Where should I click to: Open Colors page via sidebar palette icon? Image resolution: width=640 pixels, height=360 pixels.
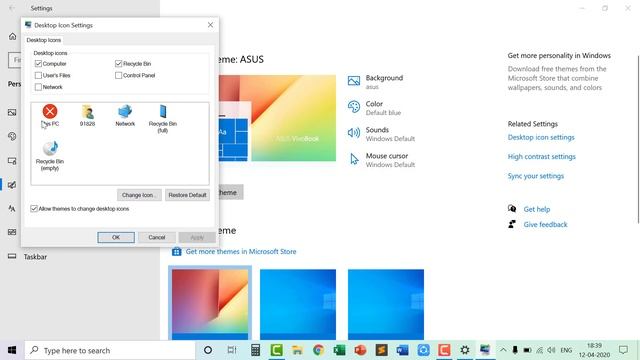pos(12,136)
